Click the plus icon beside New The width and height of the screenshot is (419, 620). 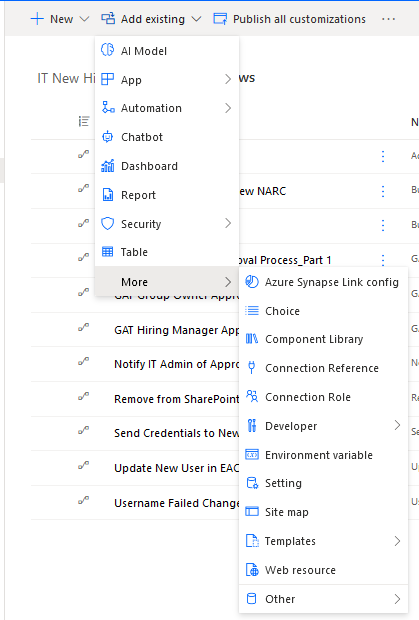pos(37,19)
